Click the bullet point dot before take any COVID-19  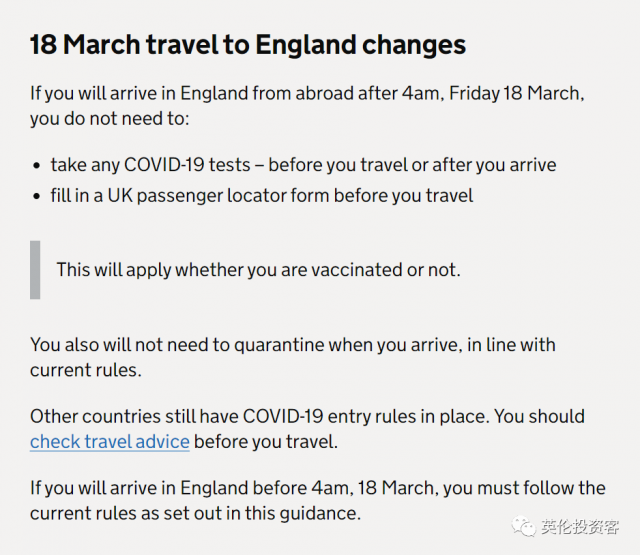click(x=37, y=166)
